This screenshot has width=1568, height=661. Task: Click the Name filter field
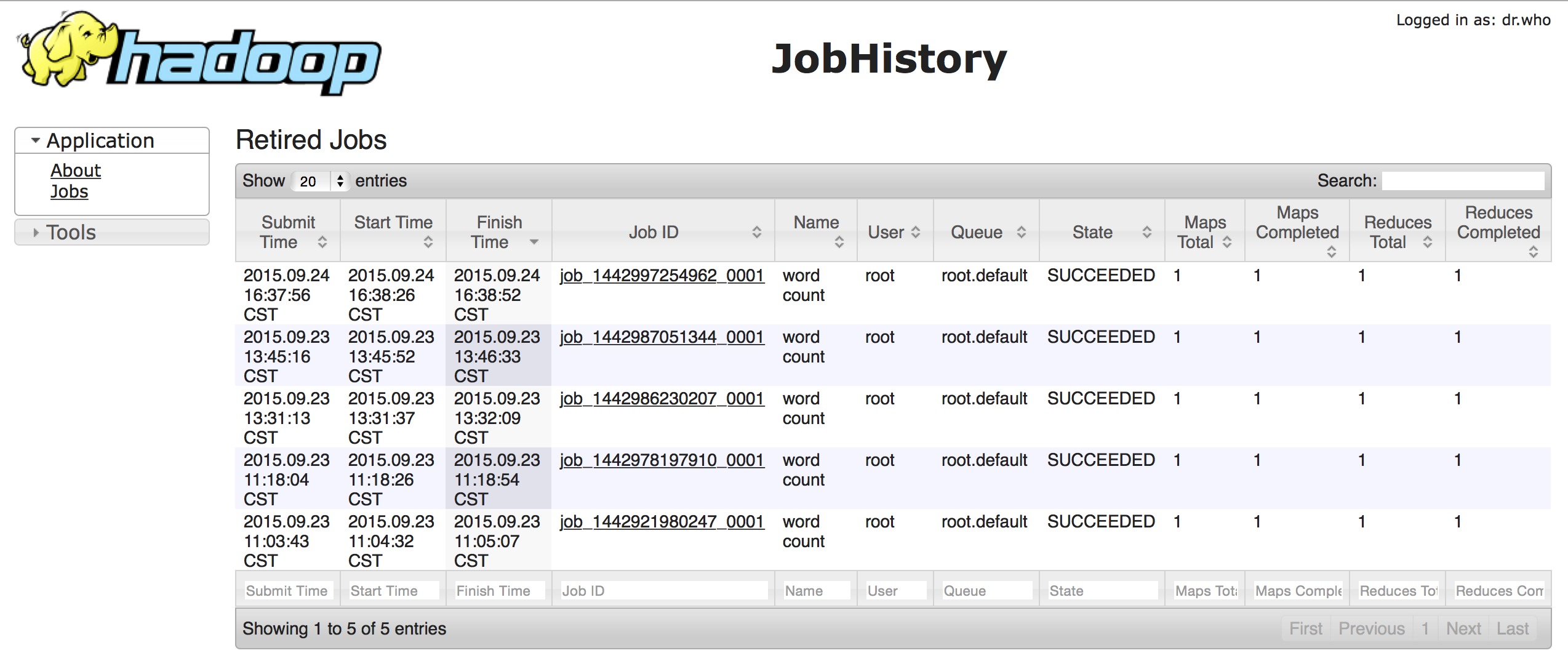click(x=817, y=590)
